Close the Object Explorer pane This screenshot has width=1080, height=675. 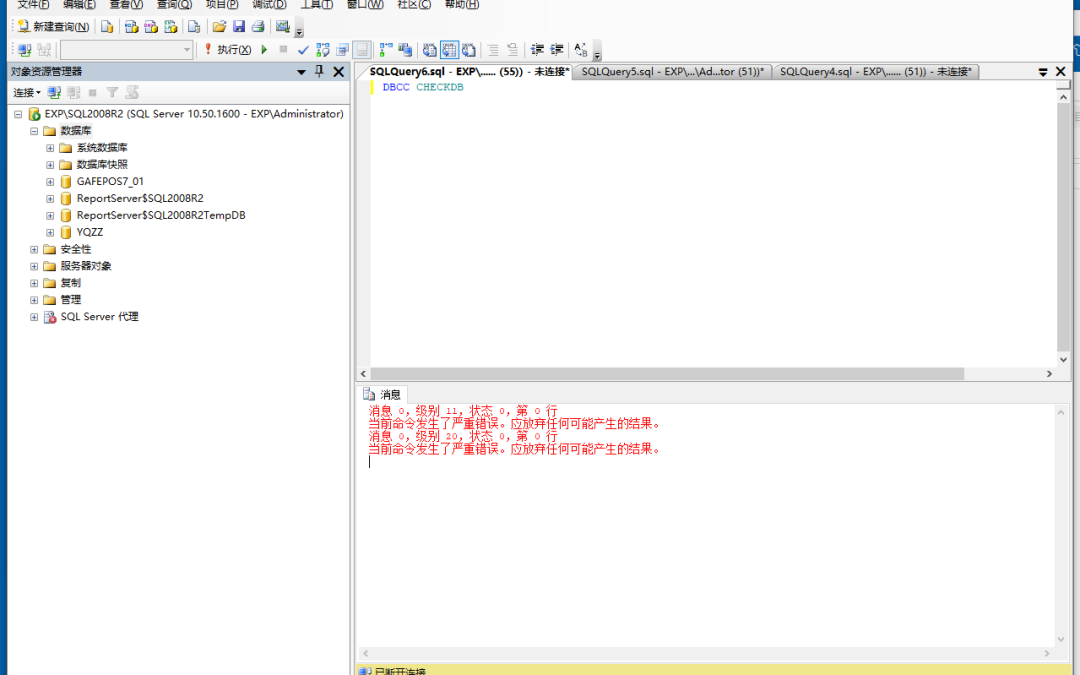338,72
